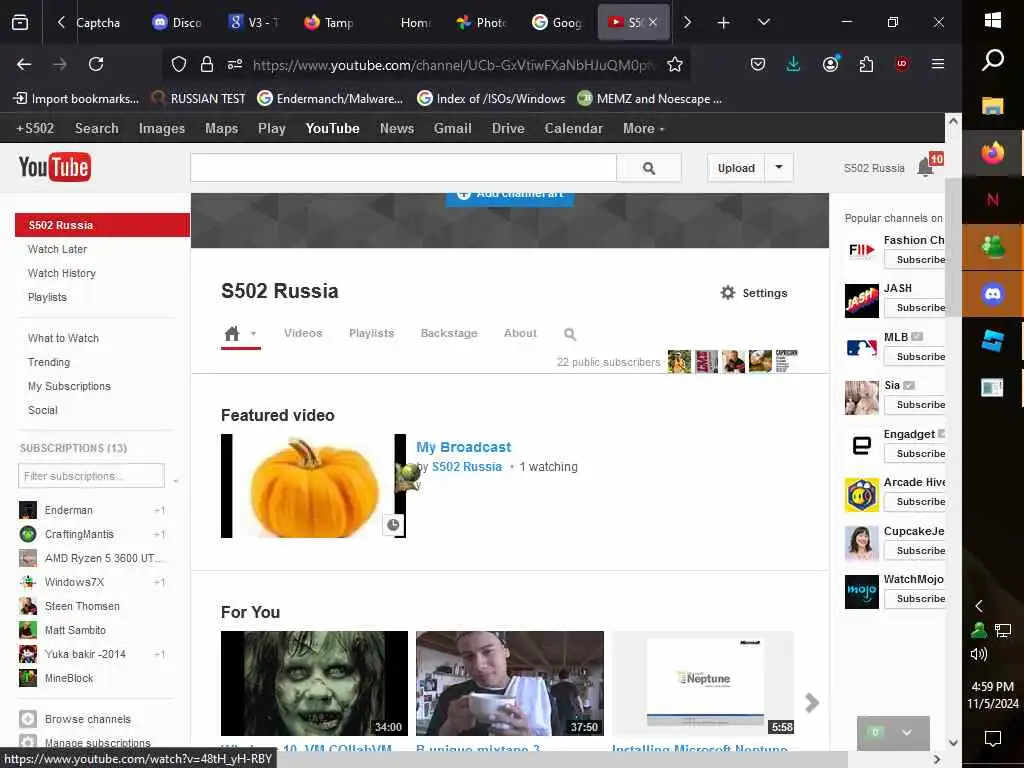Click the YouTube logo
Viewport: 1024px width, 768px height.
tap(54, 167)
